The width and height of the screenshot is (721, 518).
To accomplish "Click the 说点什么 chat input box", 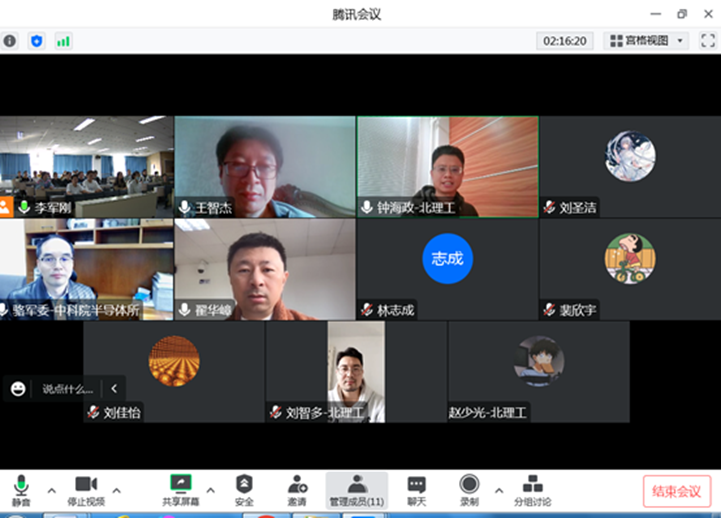I will [x=68, y=389].
